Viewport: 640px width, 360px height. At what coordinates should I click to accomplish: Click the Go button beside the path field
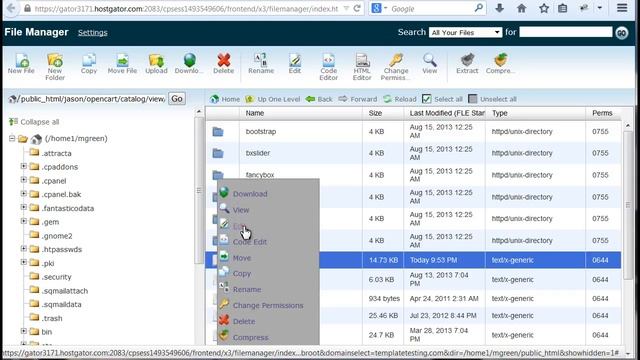click(177, 99)
